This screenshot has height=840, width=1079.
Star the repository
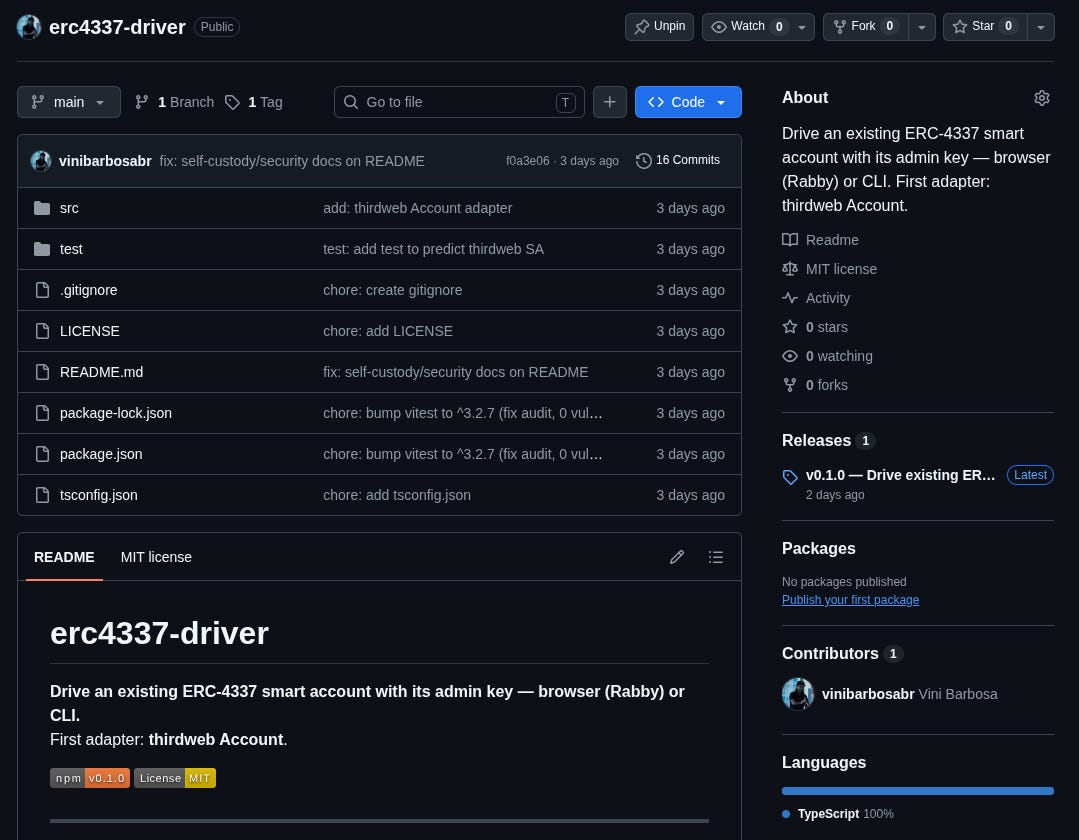[985, 27]
